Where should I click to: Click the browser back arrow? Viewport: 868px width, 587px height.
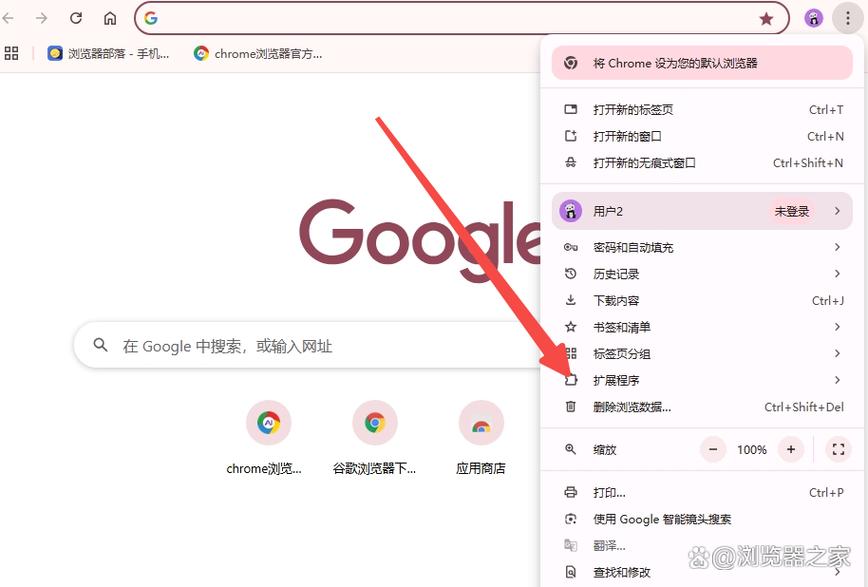coord(8,18)
